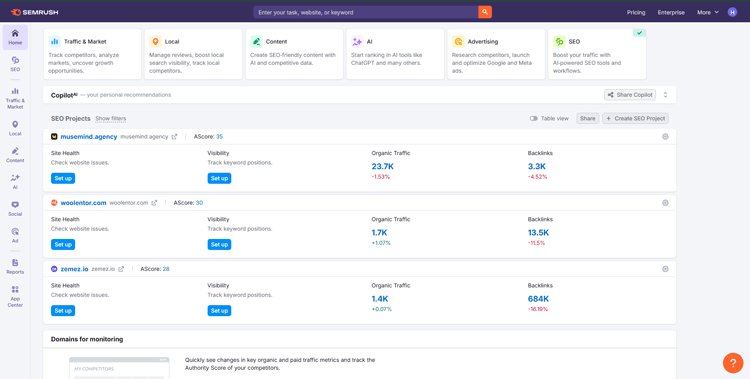This screenshot has width=750, height=379.
Task: Click the +1.07% organic traffic change
Action: click(x=381, y=243)
